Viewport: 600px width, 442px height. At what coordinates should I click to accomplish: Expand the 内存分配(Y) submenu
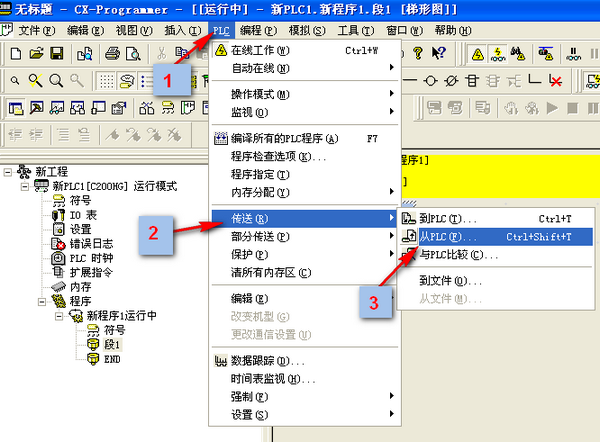305,192
